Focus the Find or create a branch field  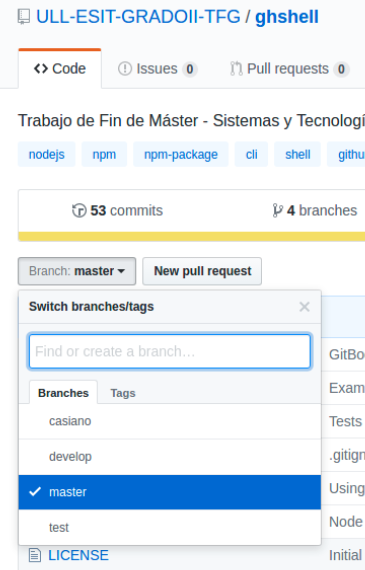tap(170, 352)
